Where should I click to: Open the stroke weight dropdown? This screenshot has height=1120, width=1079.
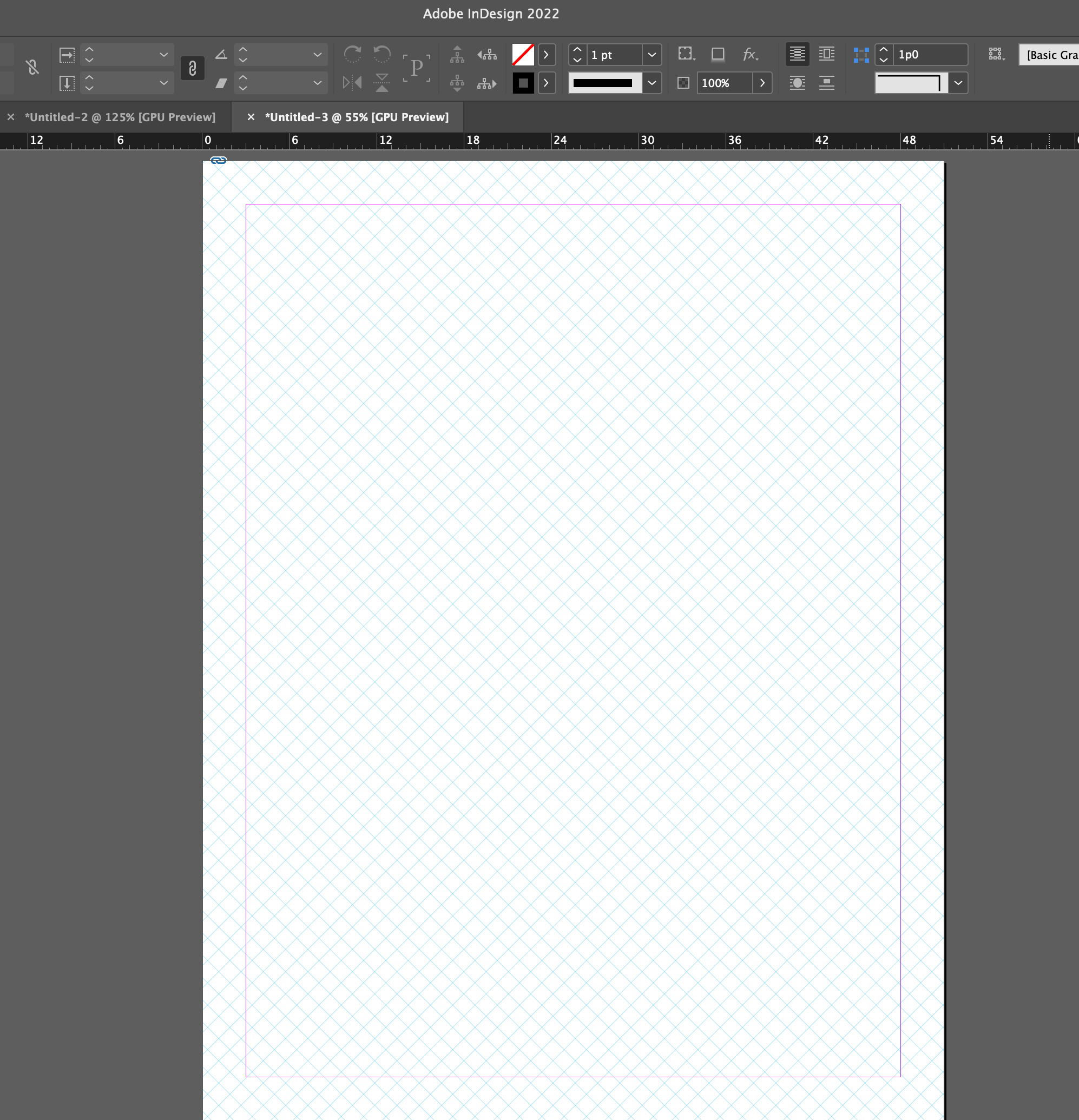[x=652, y=55]
